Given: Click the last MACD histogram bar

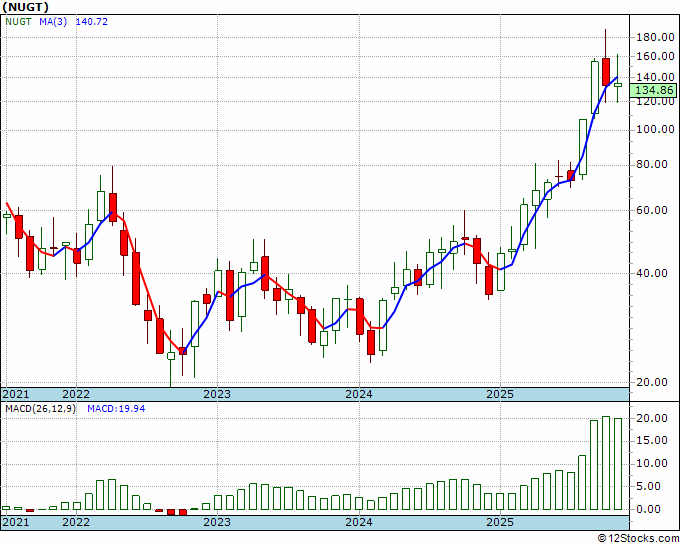Looking at the screenshot, I should pos(618,464).
